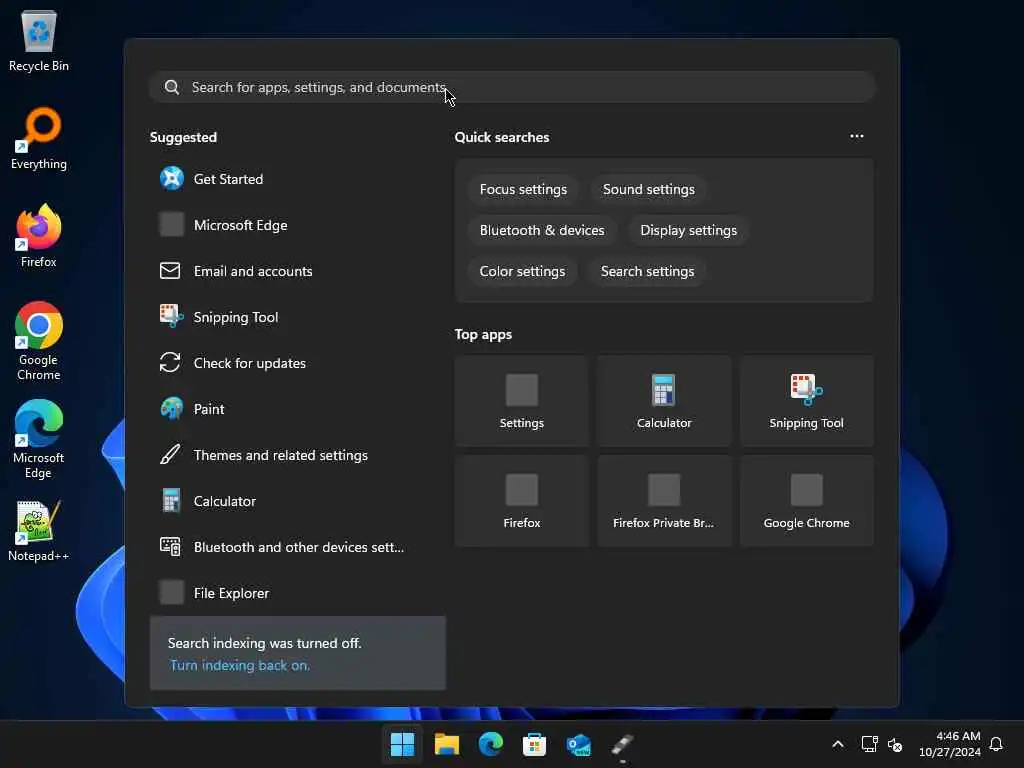Click the pen-shaped app icon on the taskbar
Screen dimensions: 1024x768
click(x=622, y=744)
